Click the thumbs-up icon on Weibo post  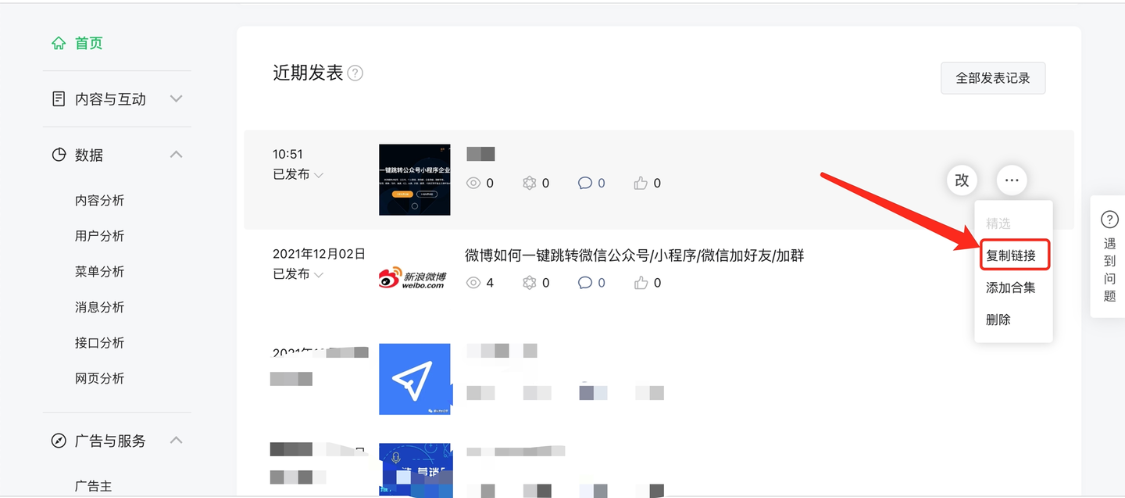[641, 283]
